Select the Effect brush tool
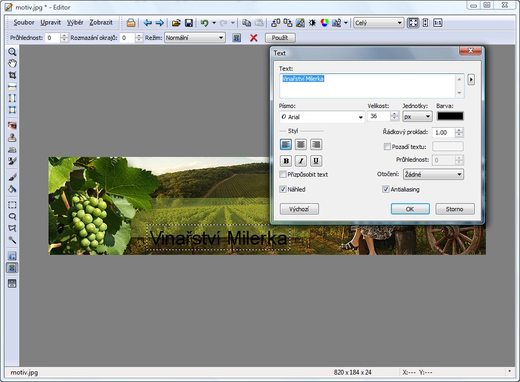 12,161
